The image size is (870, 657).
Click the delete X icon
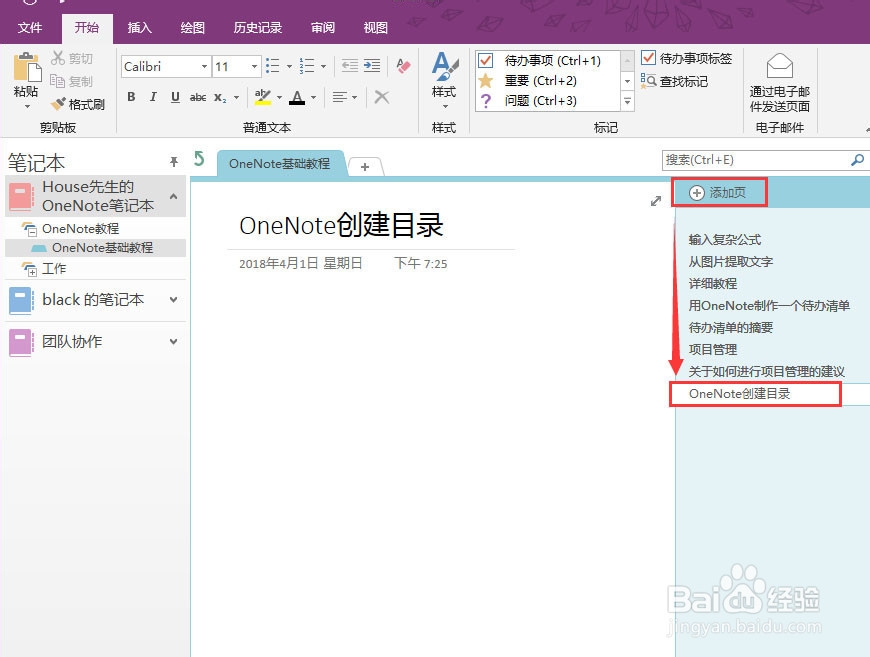click(381, 97)
